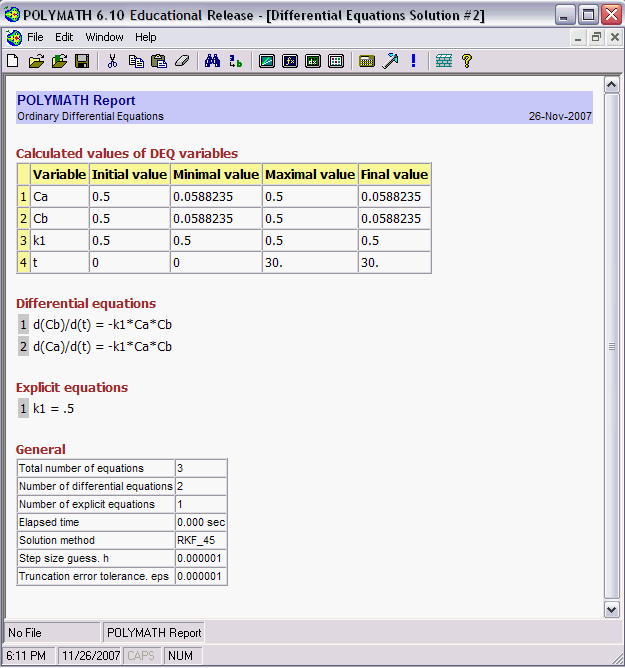Click the Paste clipboard icon
This screenshot has height=668, width=625.
coord(158,61)
